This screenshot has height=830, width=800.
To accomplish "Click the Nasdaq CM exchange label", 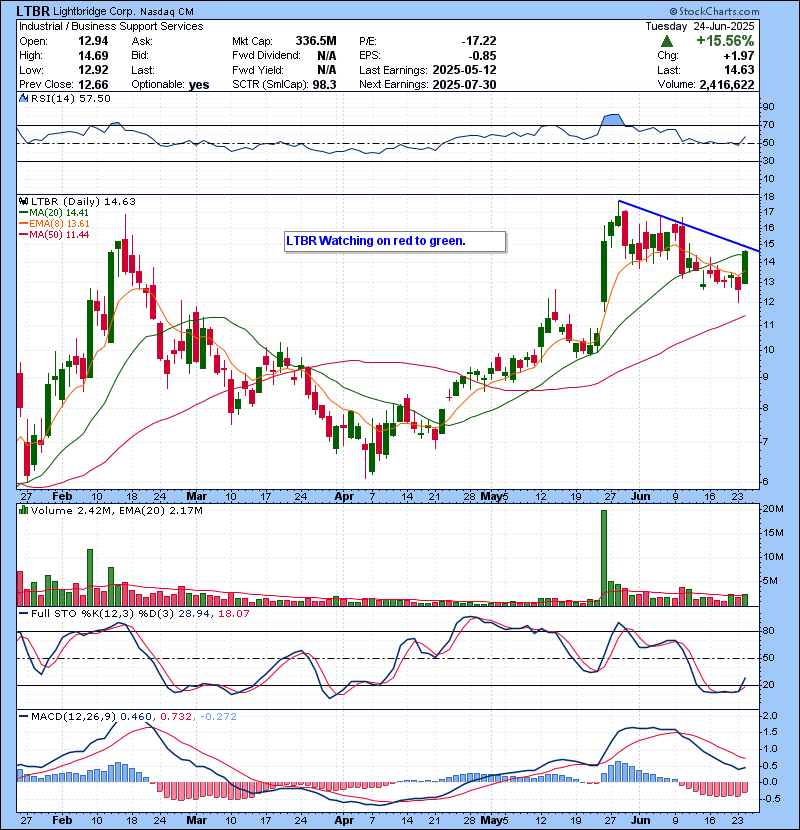I will tap(167, 12).
